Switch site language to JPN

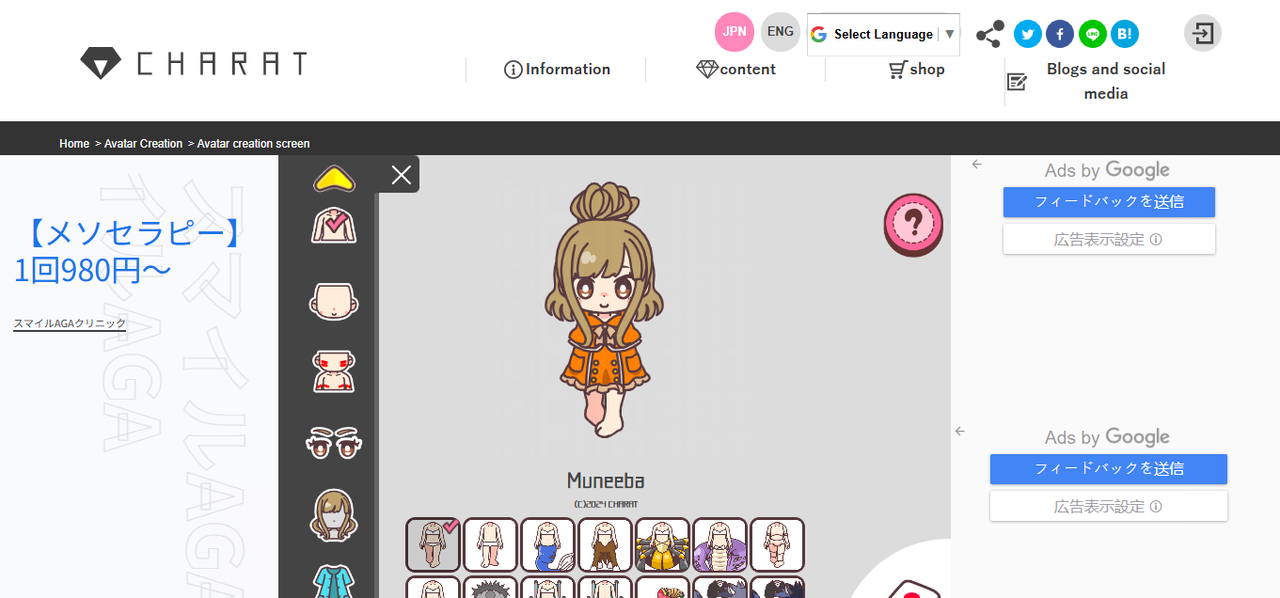(735, 32)
